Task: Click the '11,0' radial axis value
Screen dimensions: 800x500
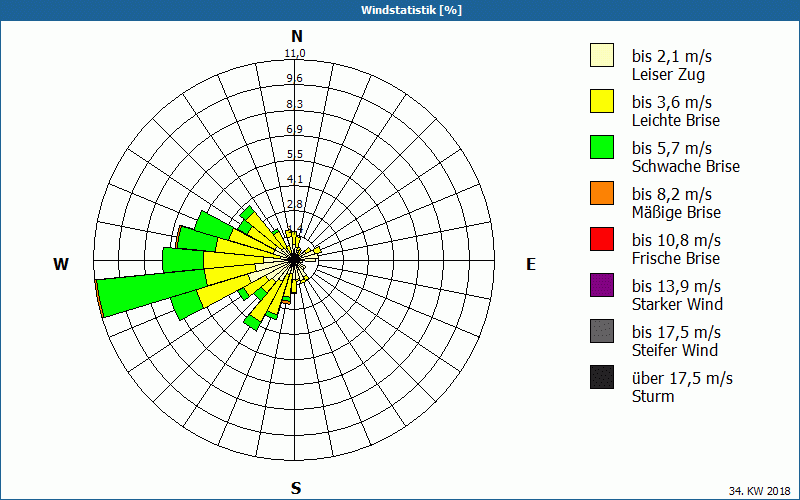Action: [x=295, y=54]
